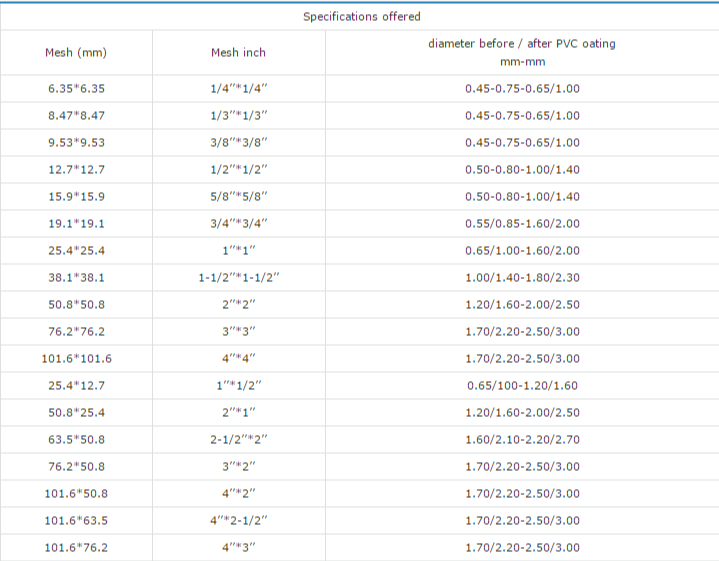
Task: Click the "Specifications offered" table title
Action: click(x=361, y=16)
